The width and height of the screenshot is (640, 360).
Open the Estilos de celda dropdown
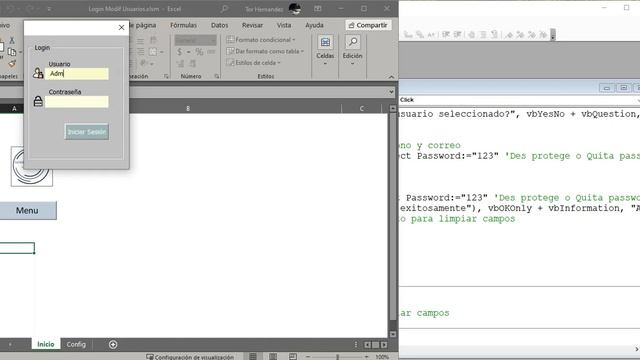click(x=253, y=62)
